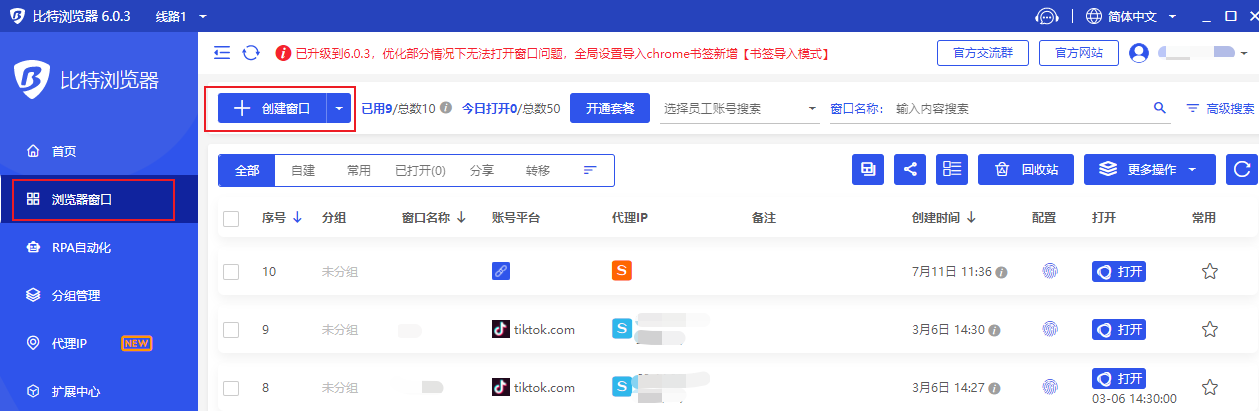Click 未分组 text in row 10
Screen dimensions: 1259x411
click(340, 272)
